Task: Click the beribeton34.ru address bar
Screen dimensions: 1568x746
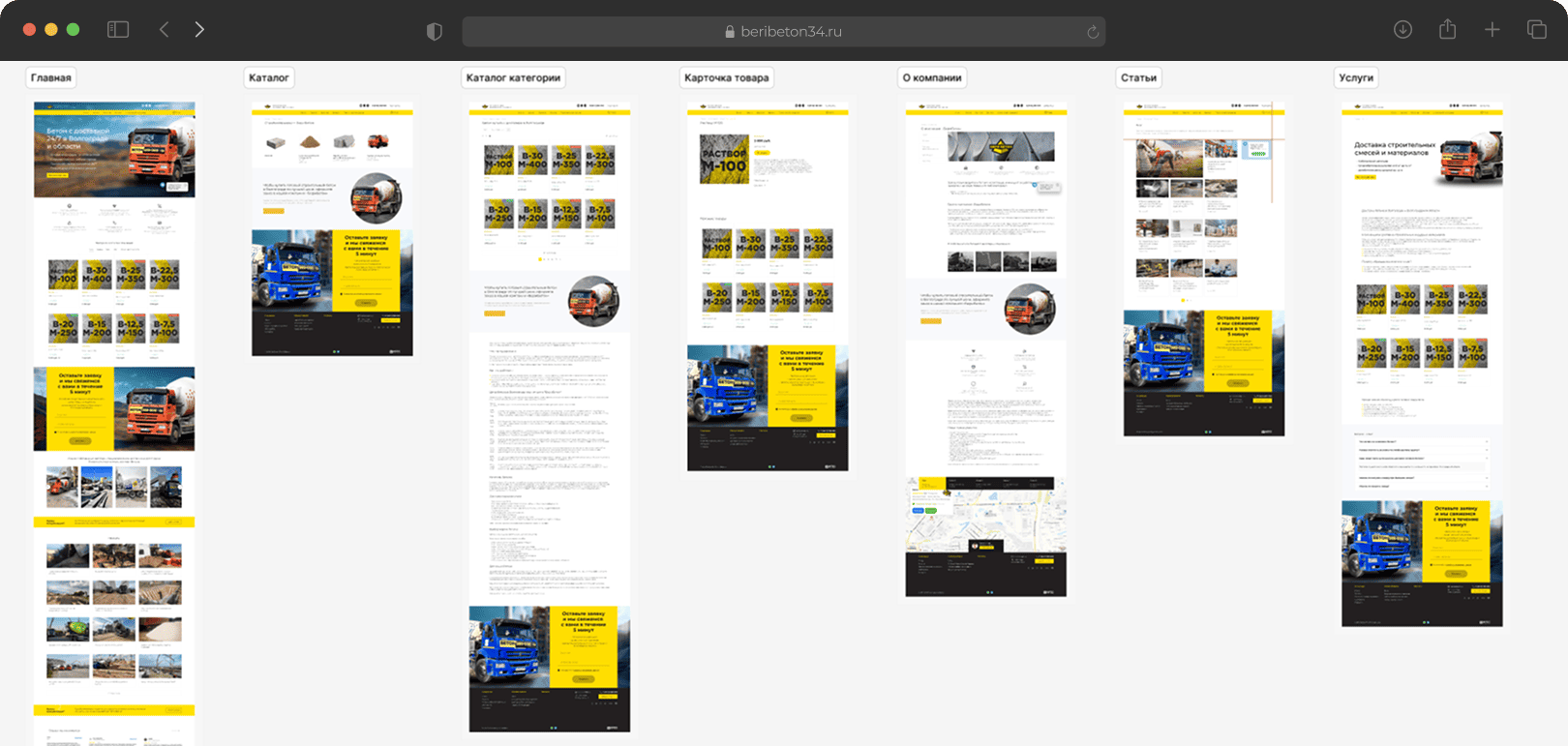Action: click(x=784, y=31)
